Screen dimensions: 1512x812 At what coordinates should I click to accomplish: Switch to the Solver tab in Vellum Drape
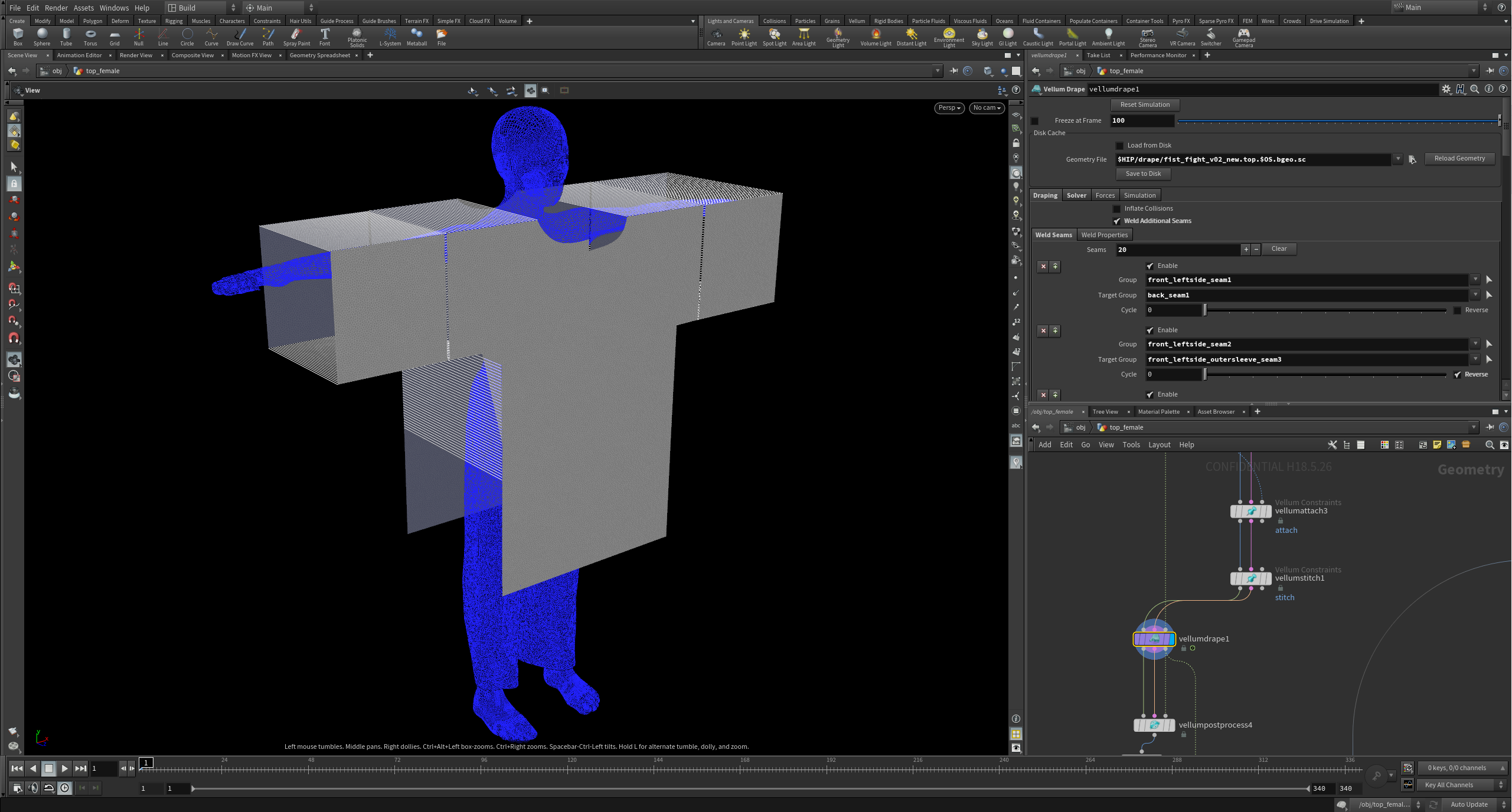1076,195
